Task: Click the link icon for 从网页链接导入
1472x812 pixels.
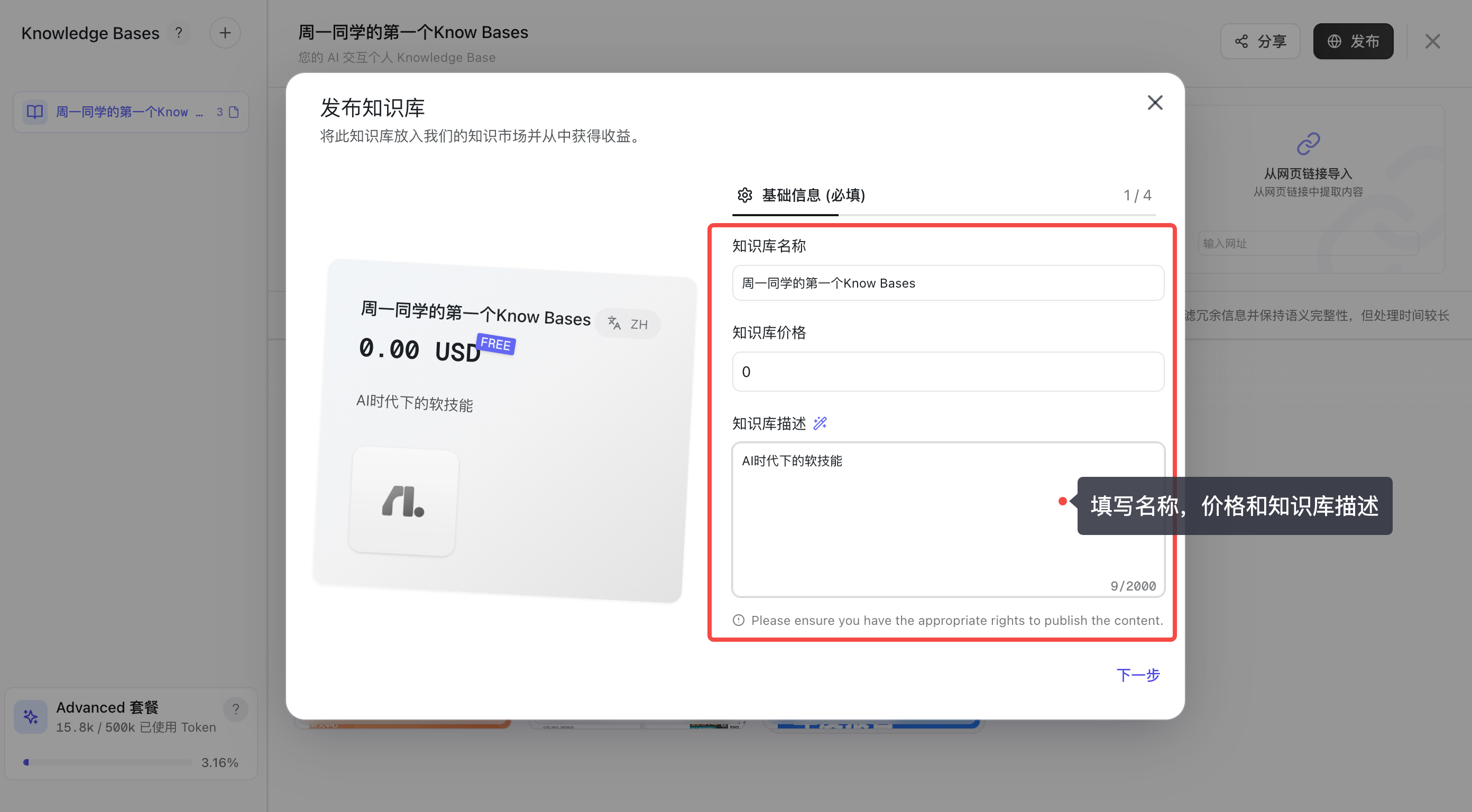Action: [1308, 144]
